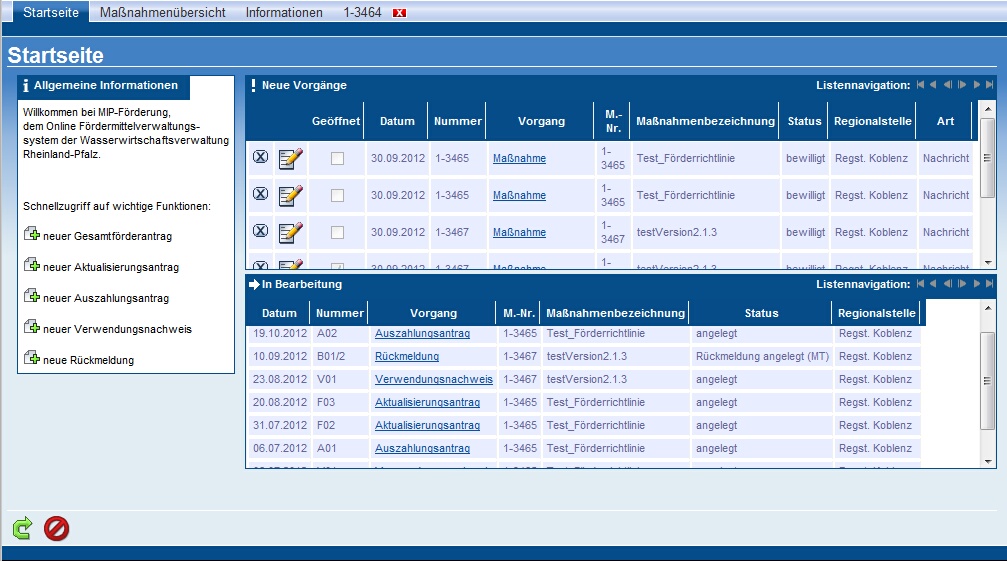This screenshot has height=561, width=1007.
Task: Click the Neue Vorgänge scrollbar thumb
Action: click(988, 157)
